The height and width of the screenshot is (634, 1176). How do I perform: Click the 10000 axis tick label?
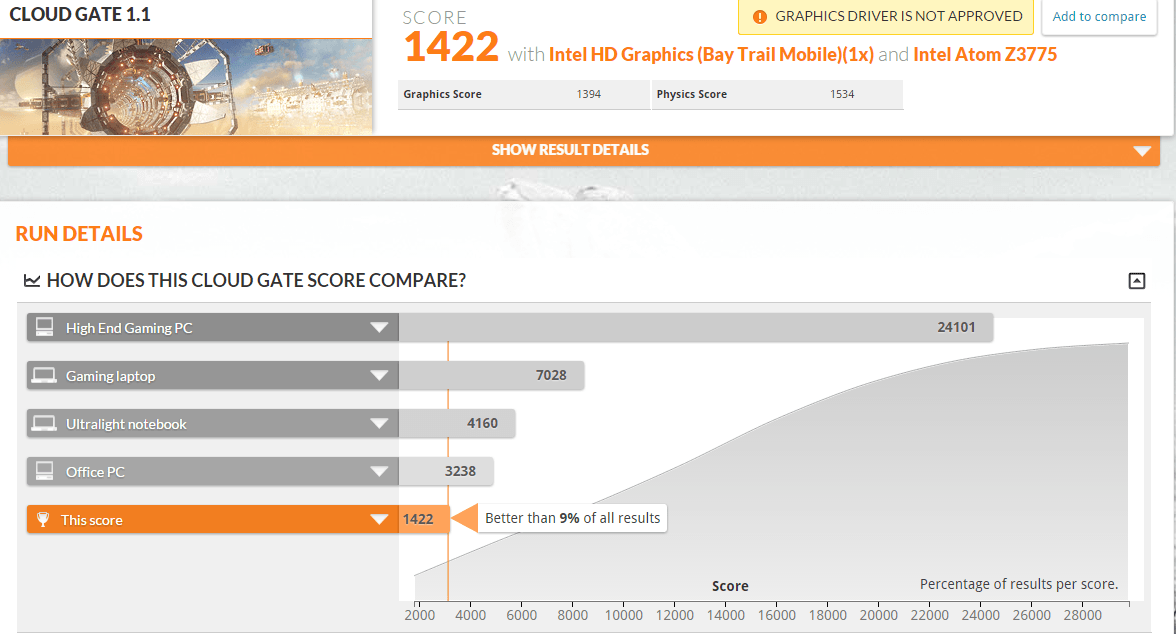pyautogui.click(x=624, y=615)
